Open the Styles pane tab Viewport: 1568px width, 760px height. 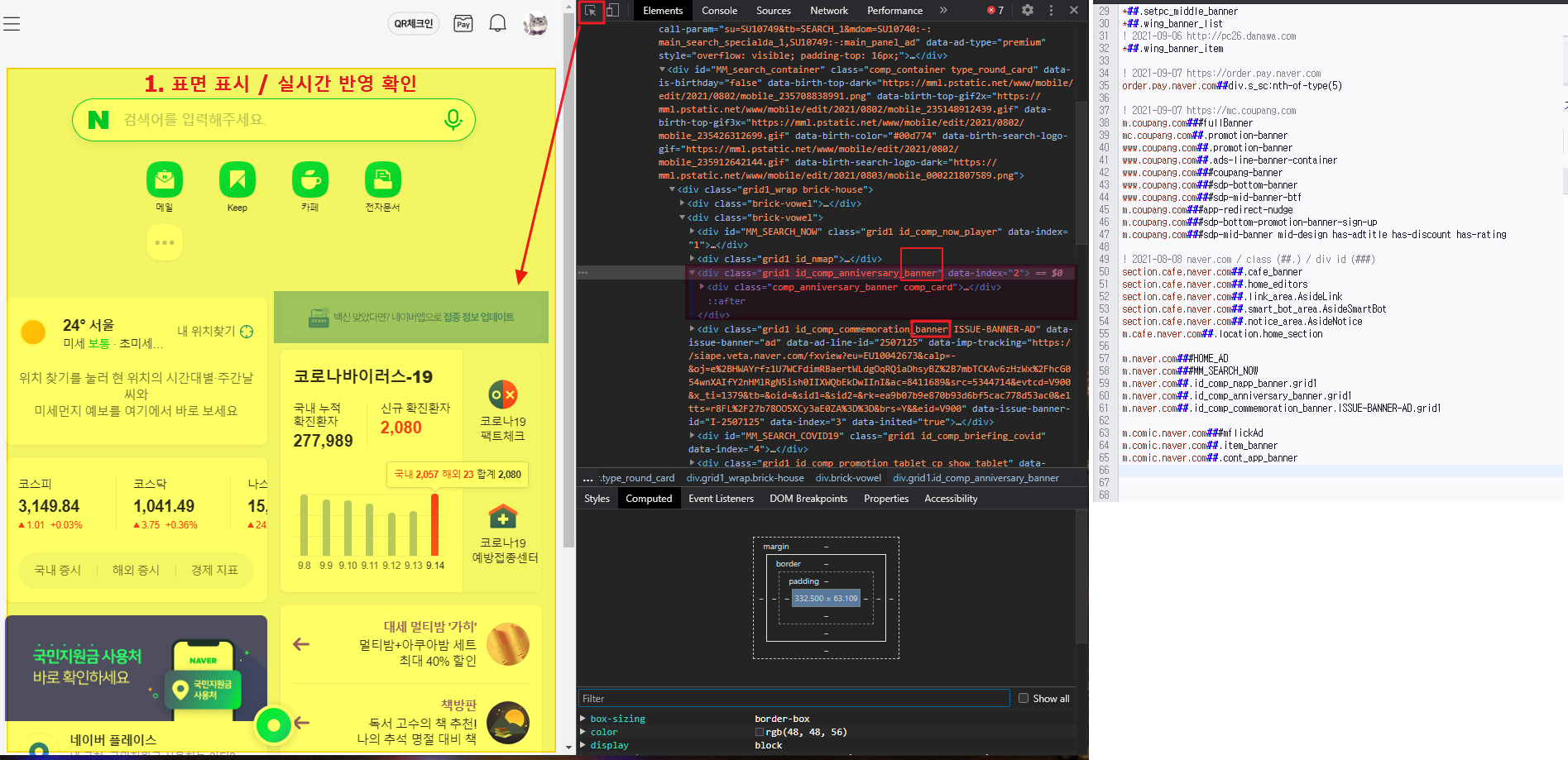pos(597,499)
